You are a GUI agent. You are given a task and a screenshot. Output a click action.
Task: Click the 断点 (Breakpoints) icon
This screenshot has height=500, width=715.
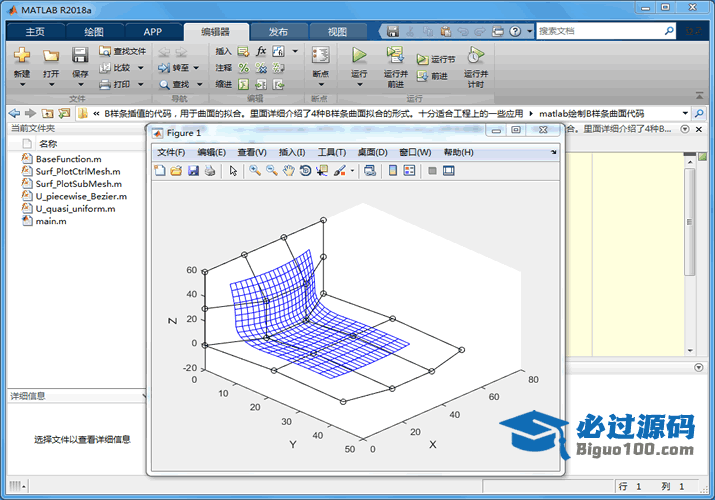(321, 55)
